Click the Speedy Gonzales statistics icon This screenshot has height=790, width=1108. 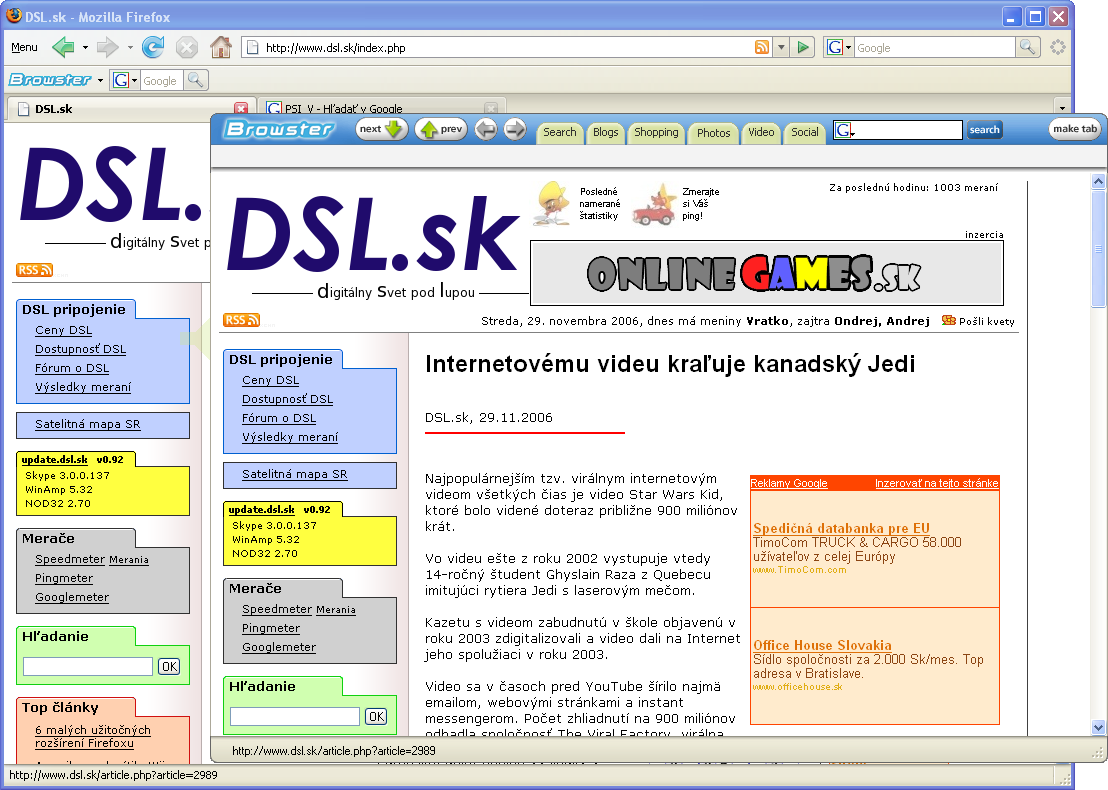553,204
